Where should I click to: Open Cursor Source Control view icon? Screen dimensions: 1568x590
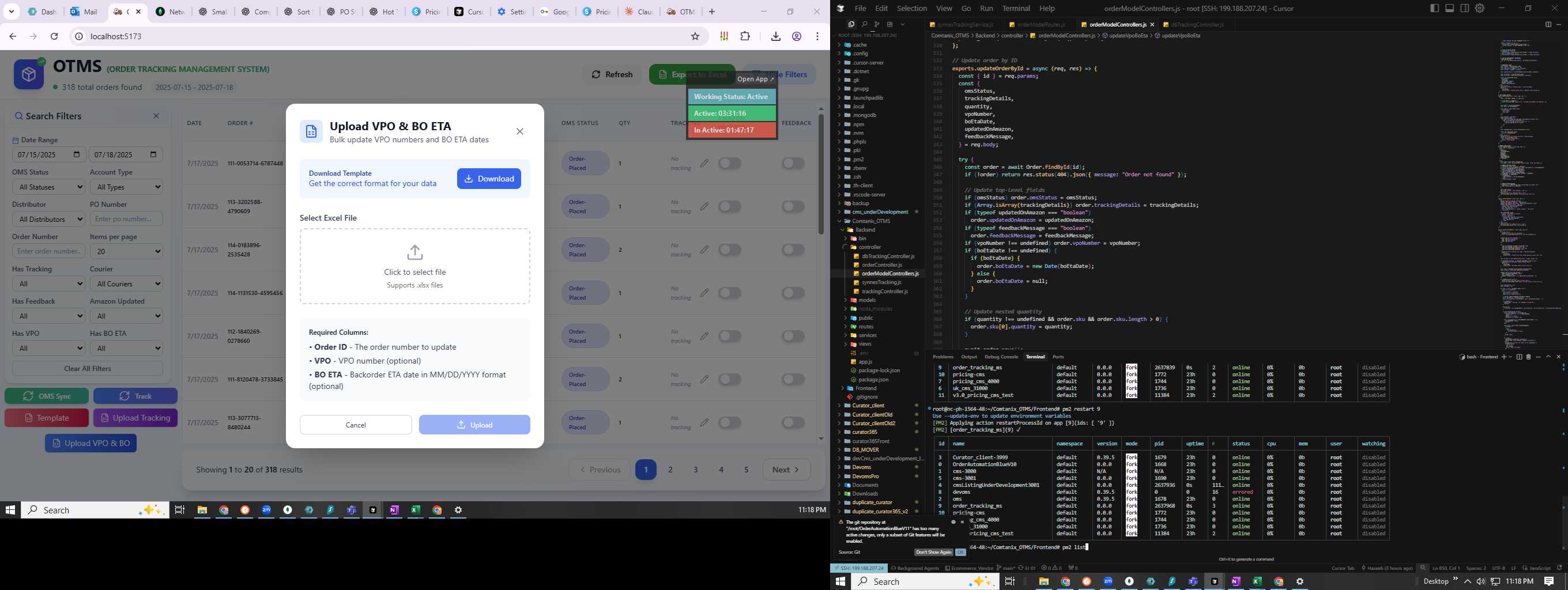(876, 24)
